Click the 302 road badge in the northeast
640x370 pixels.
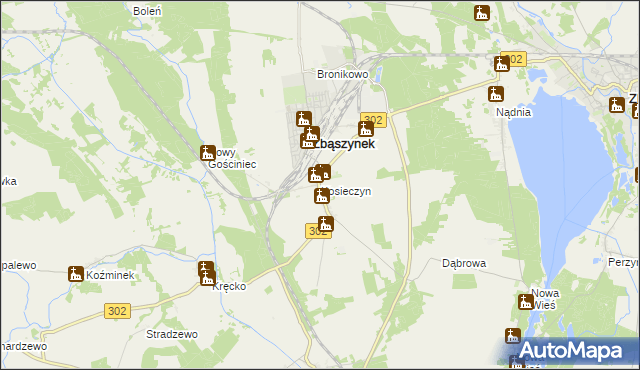pyautogui.click(x=516, y=59)
